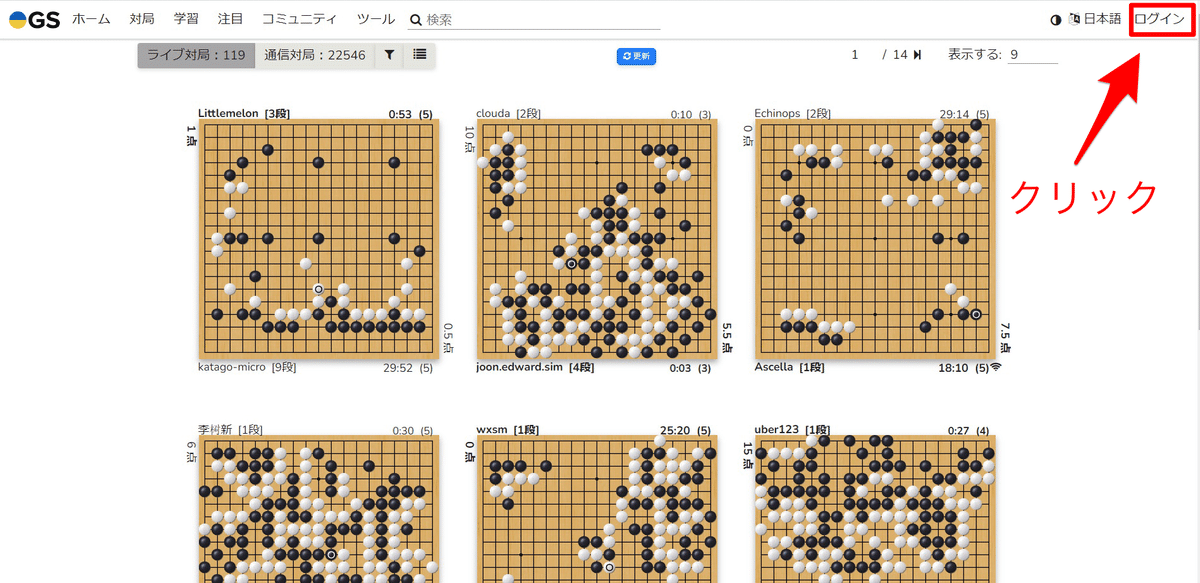Open the 学習 menu
Viewport: 1200px width, 583px height.
click(x=186, y=20)
